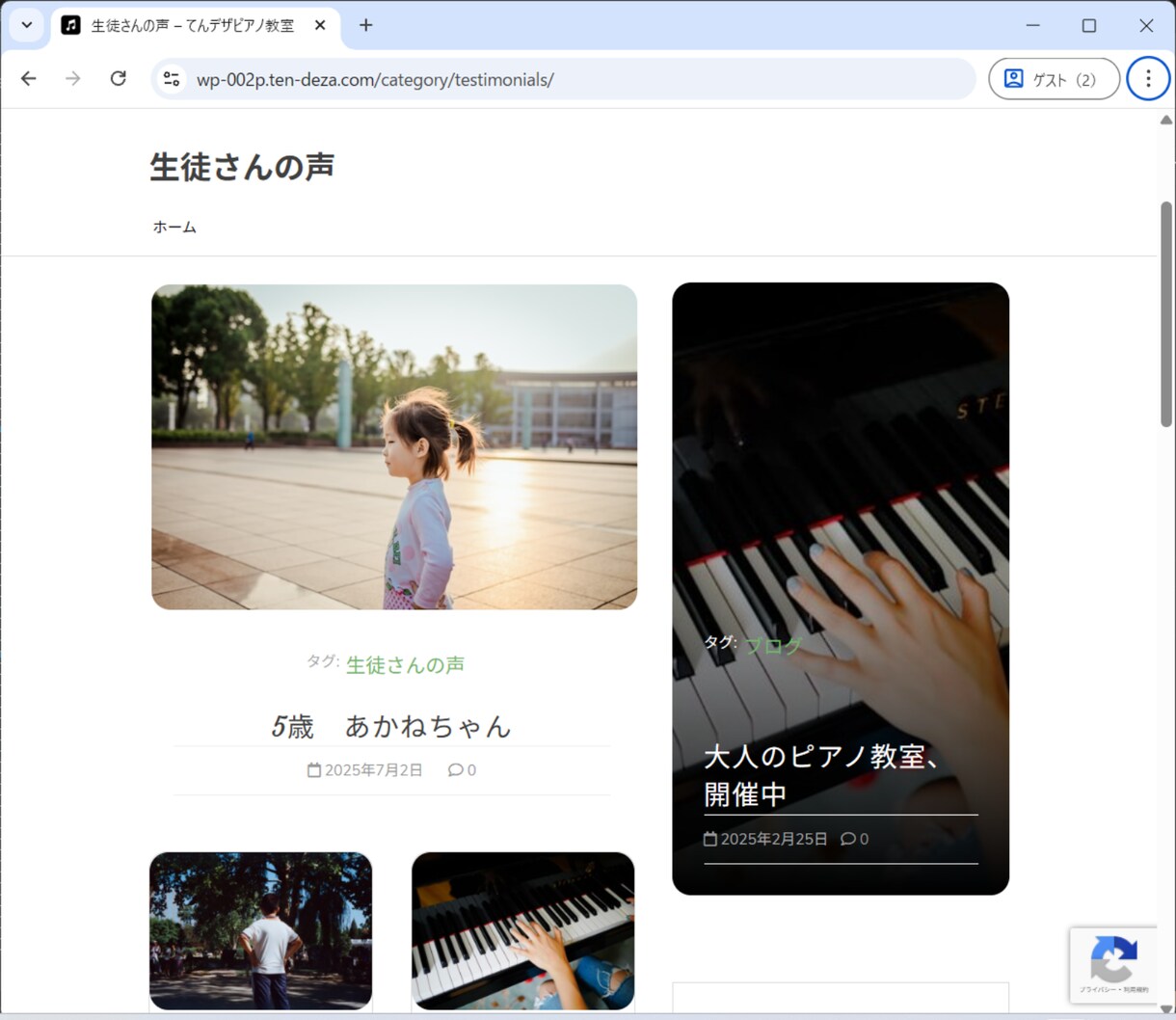
Task: Minimize the browser window
Action: coord(1032,25)
